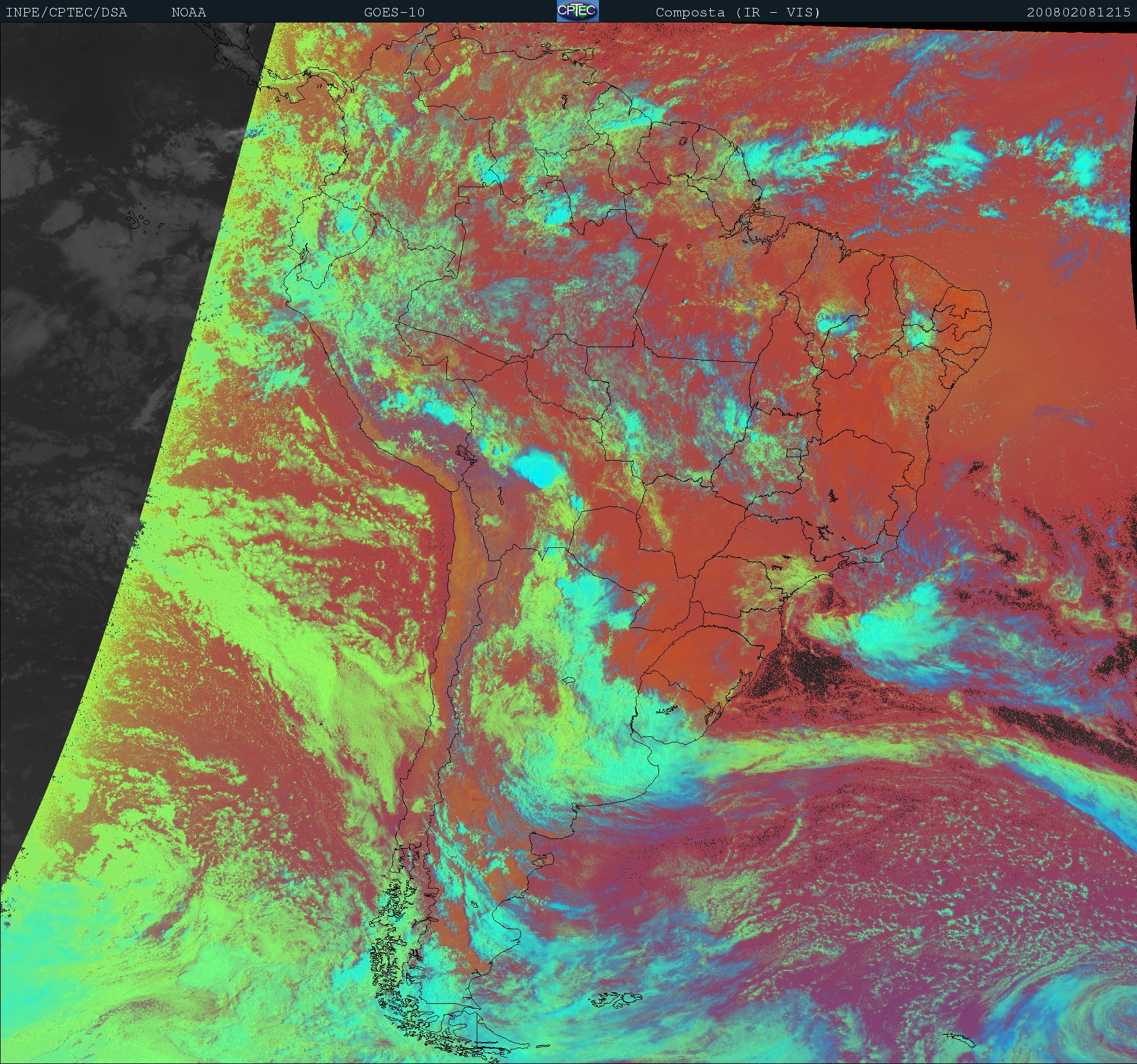Viewport: 1137px width, 1064px height.
Task: Click the INPE/CPTEC/DSA header label
Action: coord(66,12)
